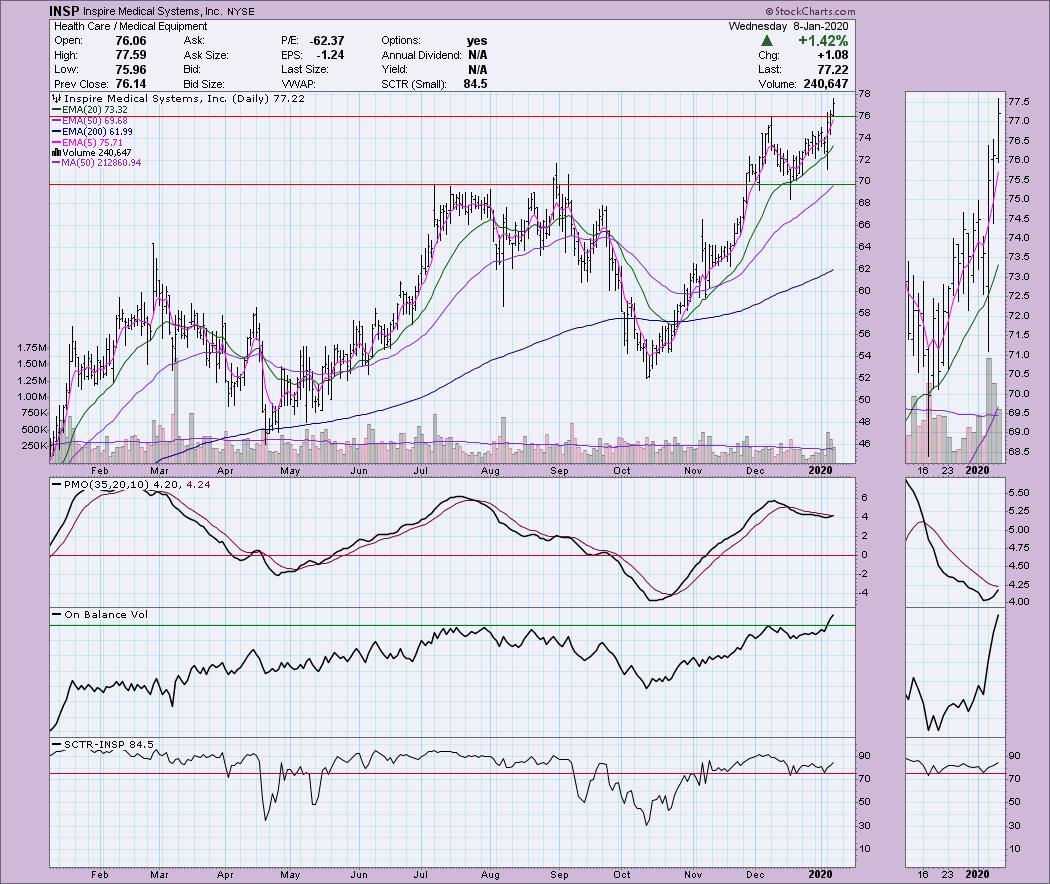Click the 78 label on the price axis
The height and width of the screenshot is (884, 1050).
point(865,94)
